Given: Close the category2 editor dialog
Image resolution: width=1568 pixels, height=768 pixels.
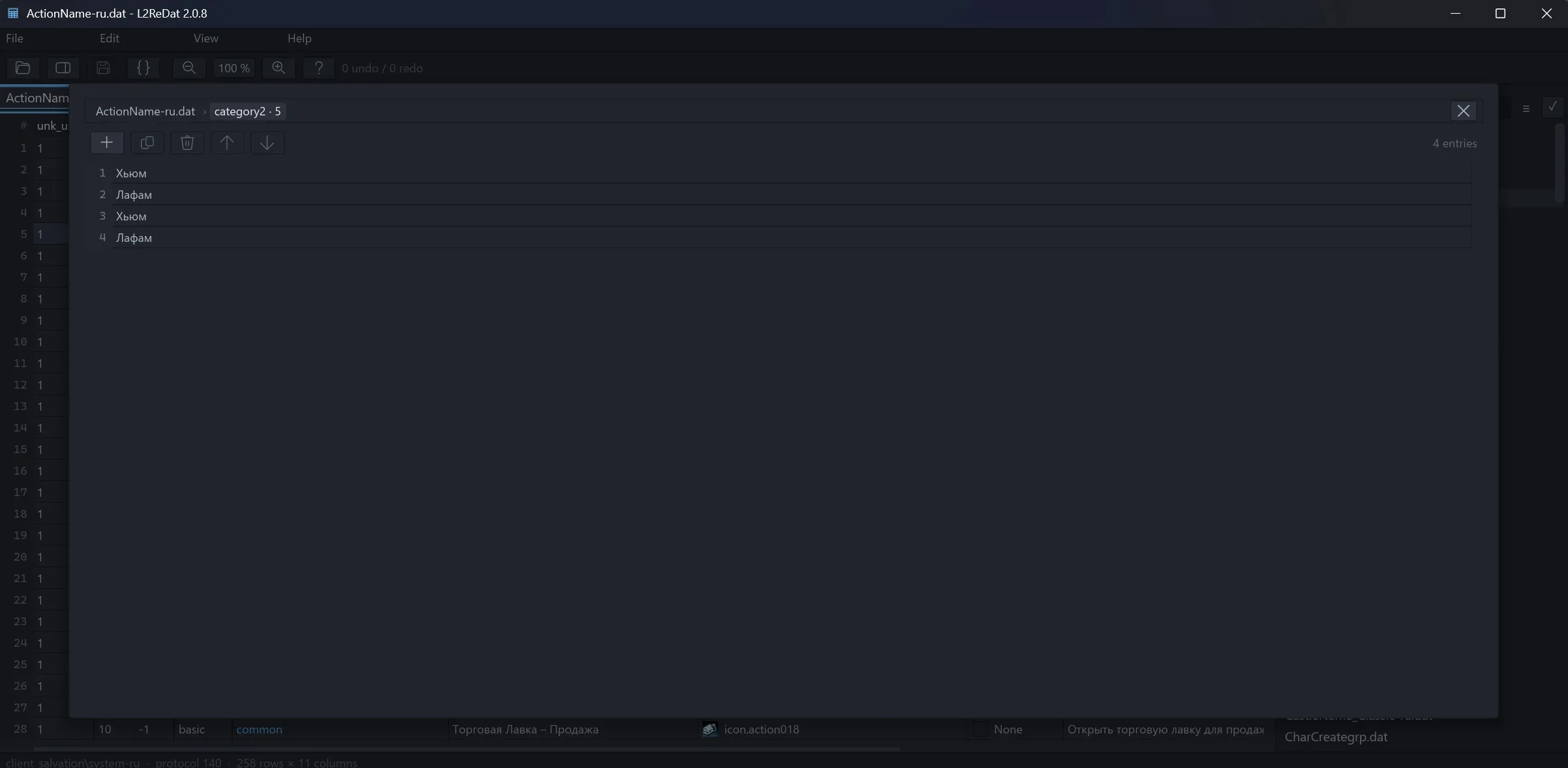Looking at the screenshot, I should tap(1464, 111).
